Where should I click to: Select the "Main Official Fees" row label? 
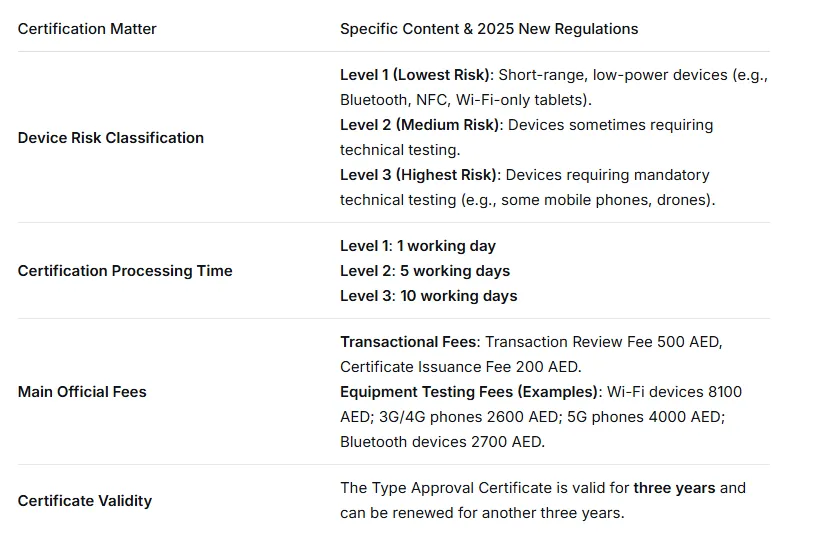[x=82, y=392]
